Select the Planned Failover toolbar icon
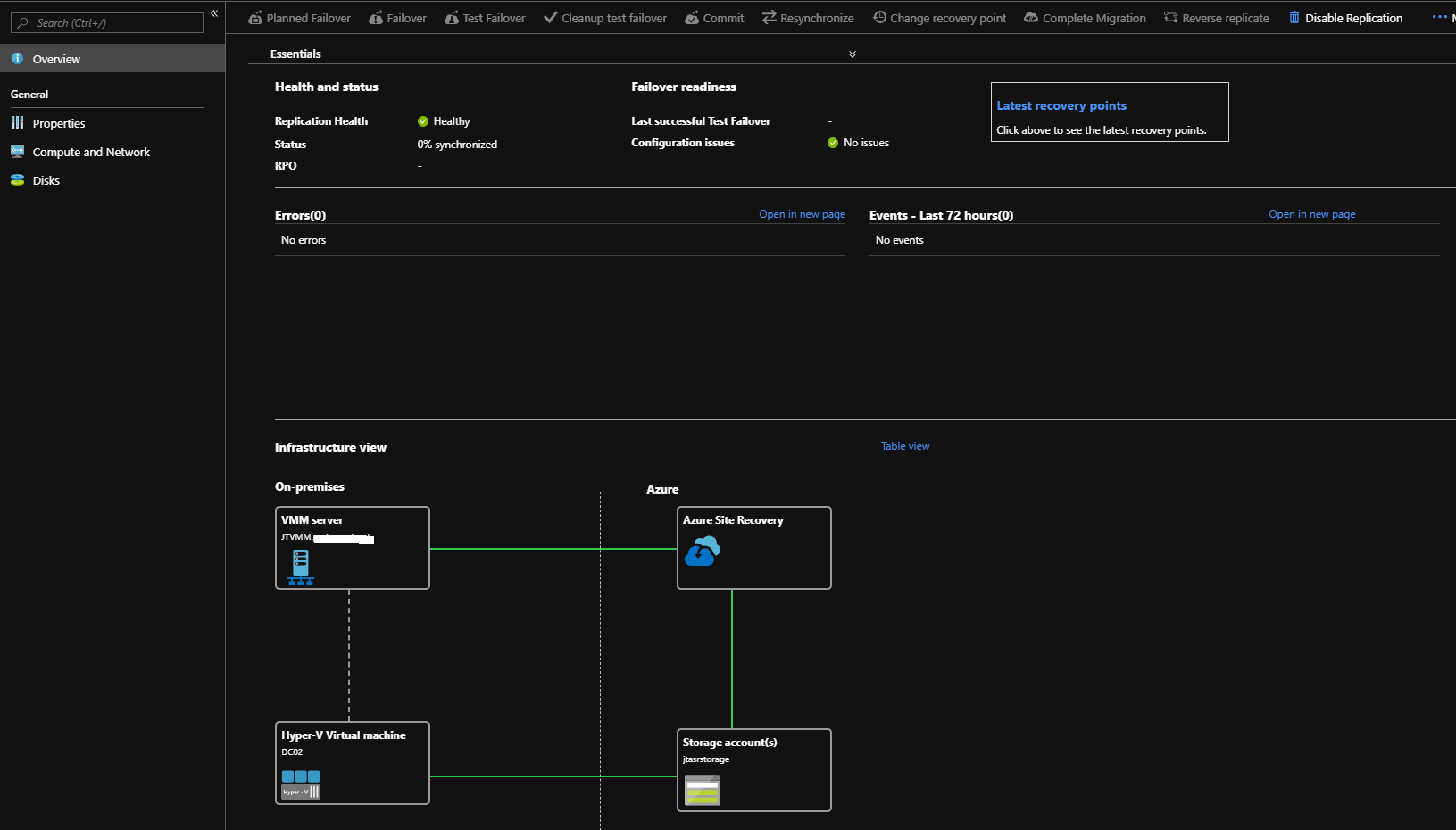The image size is (1456, 830). tap(256, 17)
